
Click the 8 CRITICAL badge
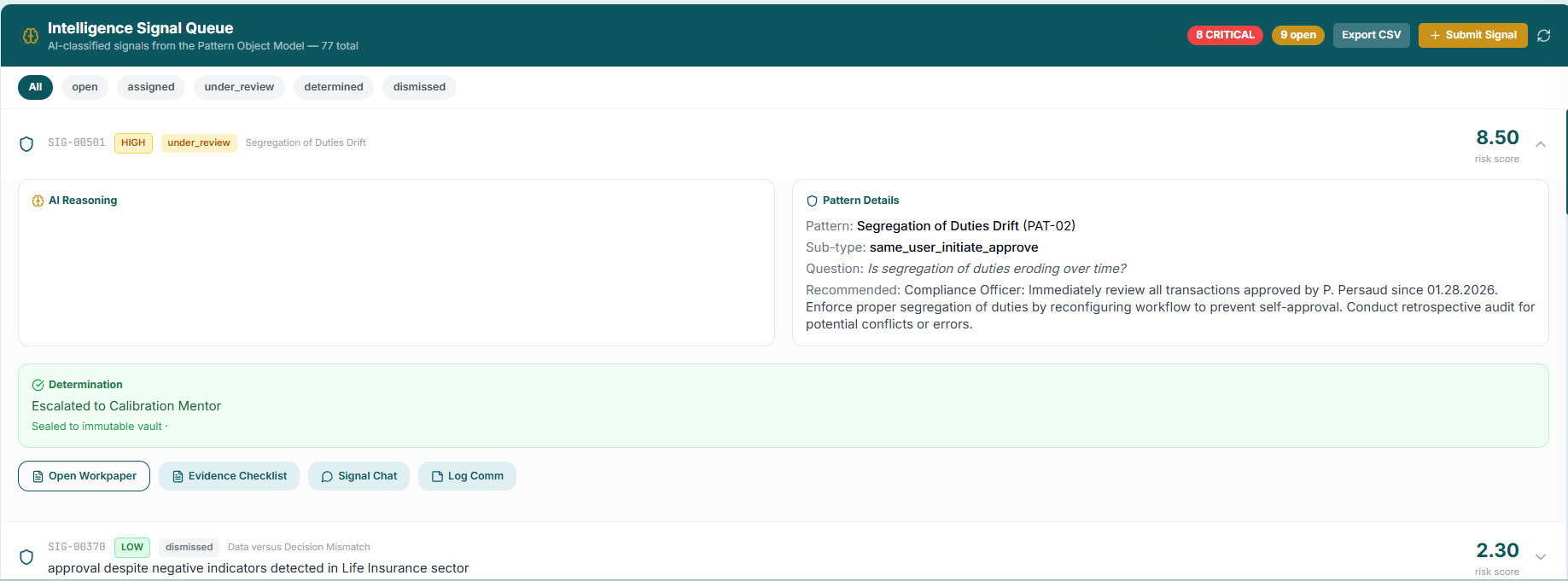[1225, 35]
